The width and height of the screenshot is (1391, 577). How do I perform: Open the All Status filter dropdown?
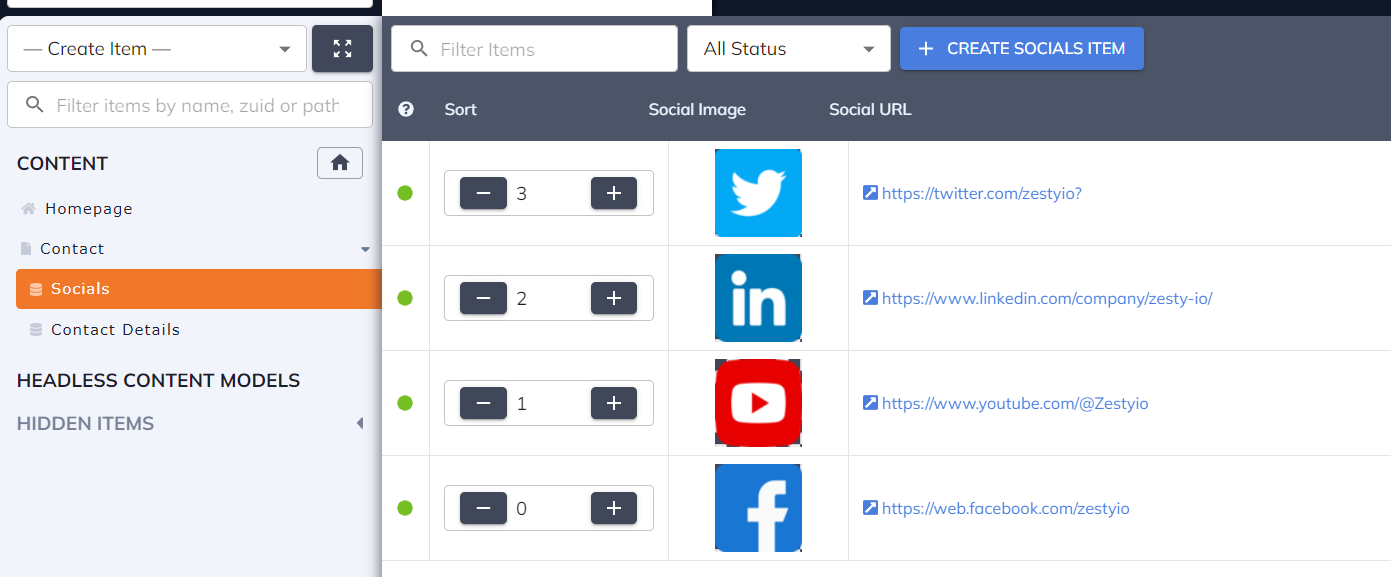point(789,48)
